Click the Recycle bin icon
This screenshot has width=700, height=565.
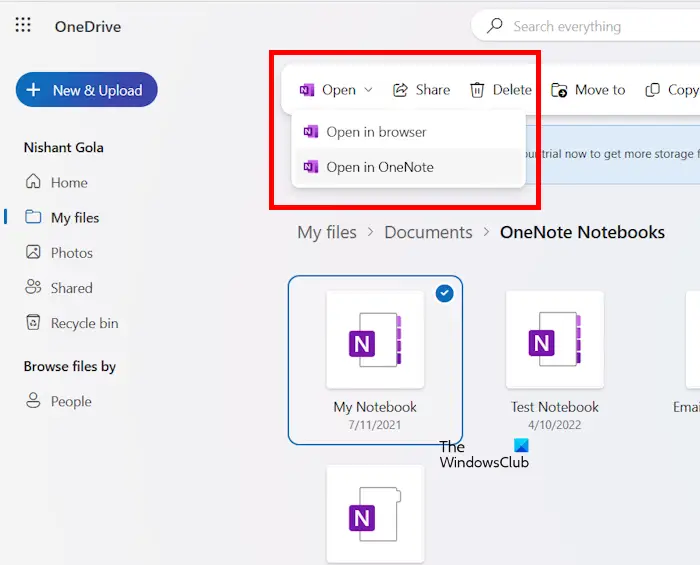(x=33, y=322)
